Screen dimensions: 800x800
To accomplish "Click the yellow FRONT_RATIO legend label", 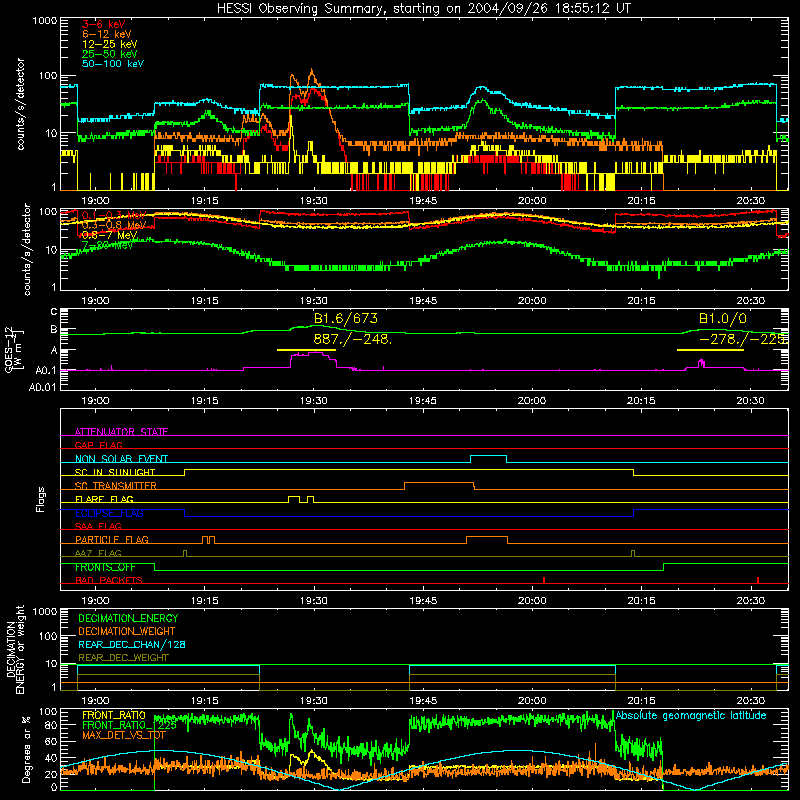I will click(x=114, y=715).
